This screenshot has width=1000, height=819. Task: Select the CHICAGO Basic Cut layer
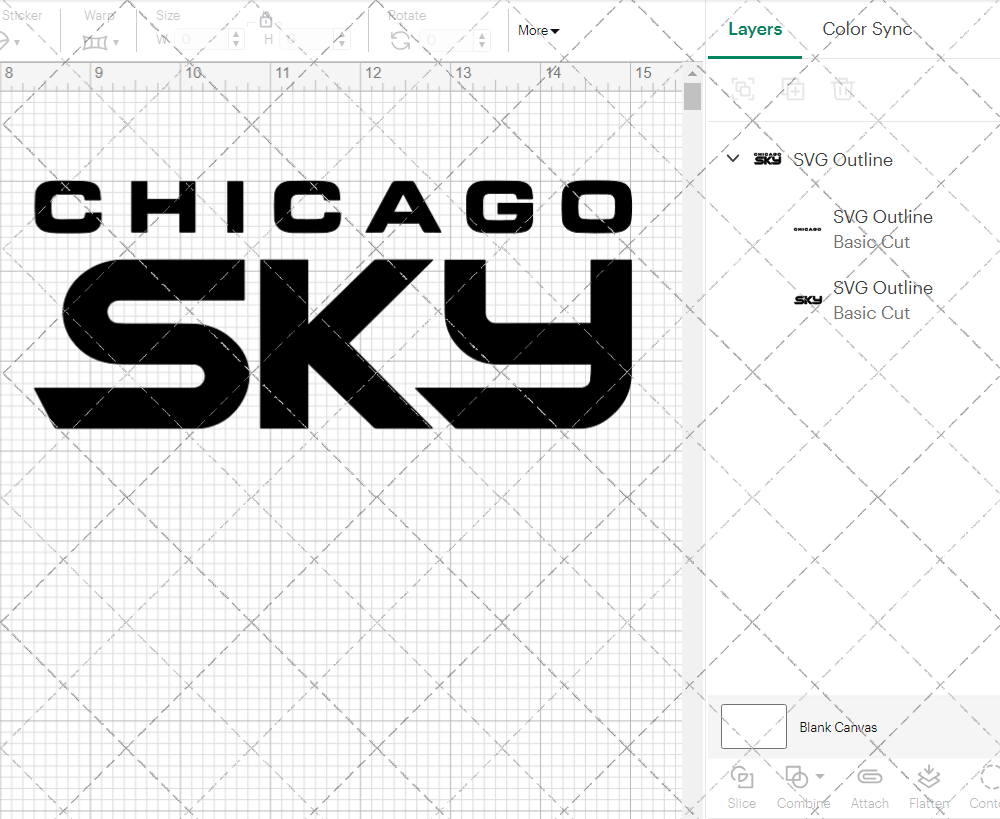click(x=882, y=229)
